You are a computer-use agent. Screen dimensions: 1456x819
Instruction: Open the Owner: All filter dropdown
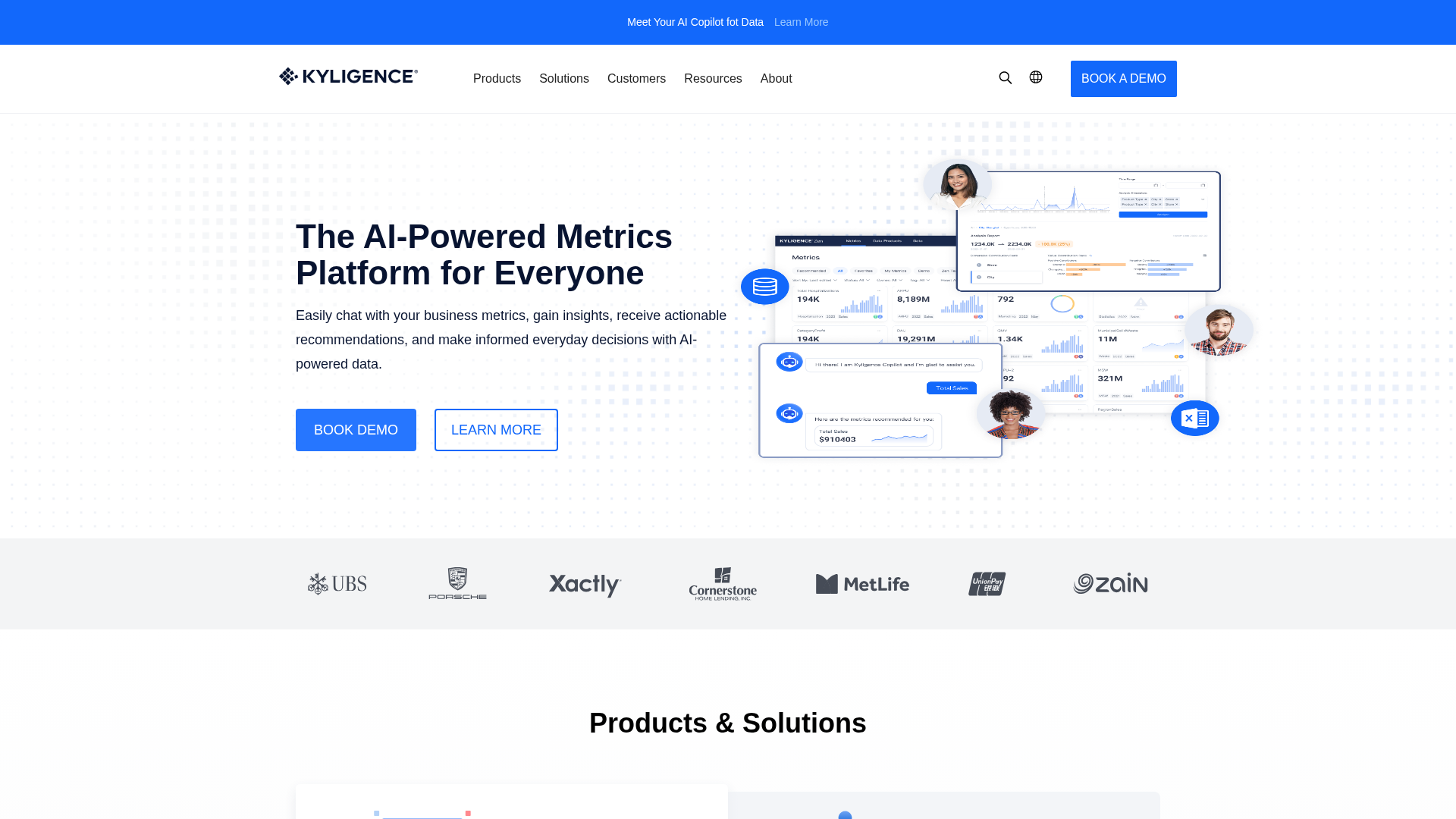pyautogui.click(x=889, y=281)
